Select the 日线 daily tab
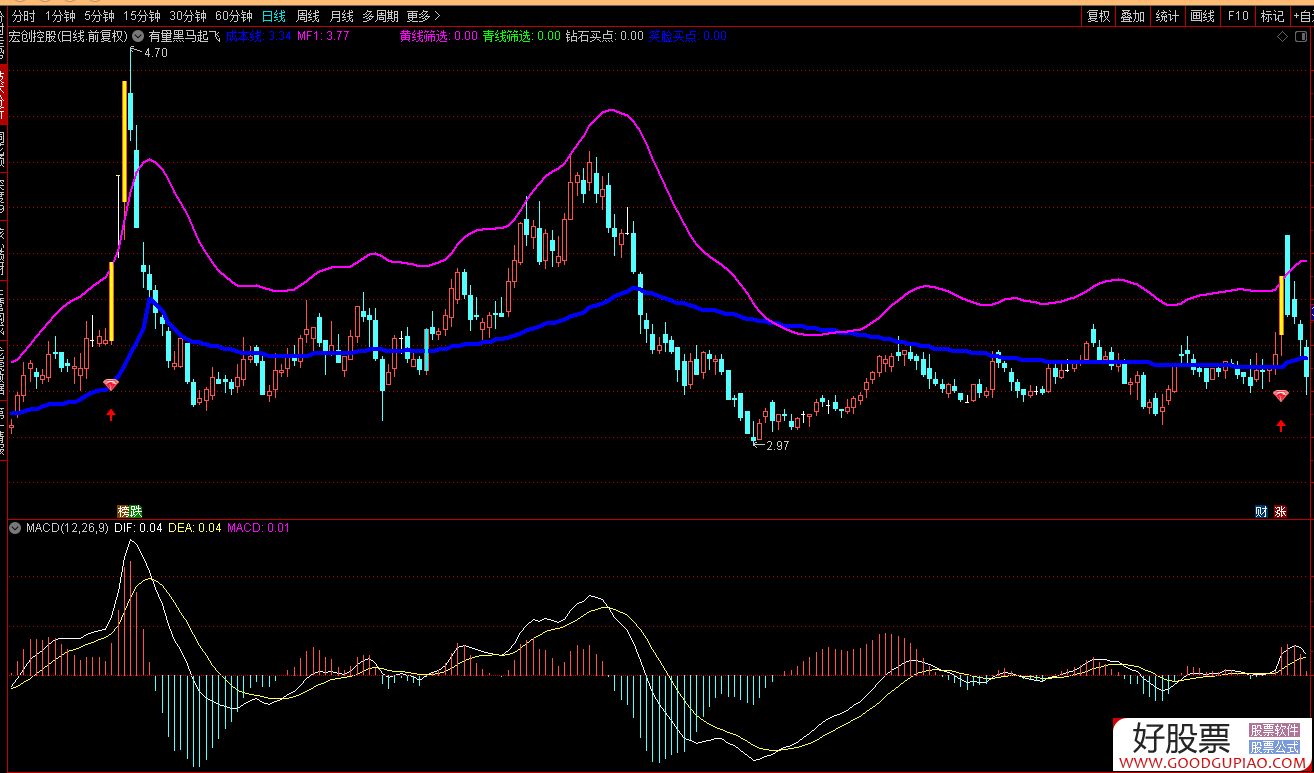This screenshot has height=773, width=1314. 273,16
